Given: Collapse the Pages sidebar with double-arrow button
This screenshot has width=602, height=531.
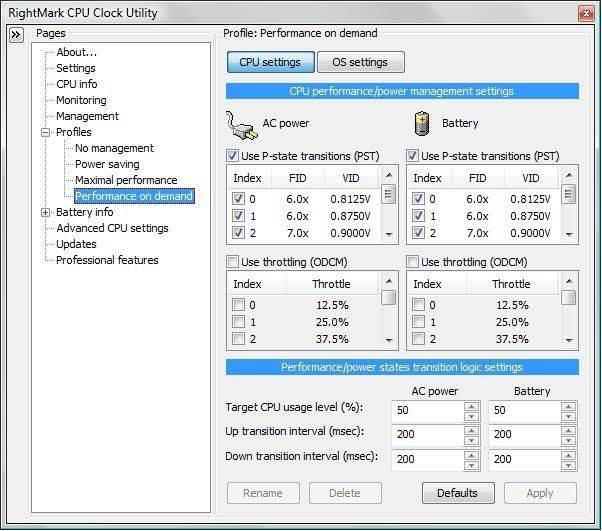Looking at the screenshot, I should tap(16, 34).
